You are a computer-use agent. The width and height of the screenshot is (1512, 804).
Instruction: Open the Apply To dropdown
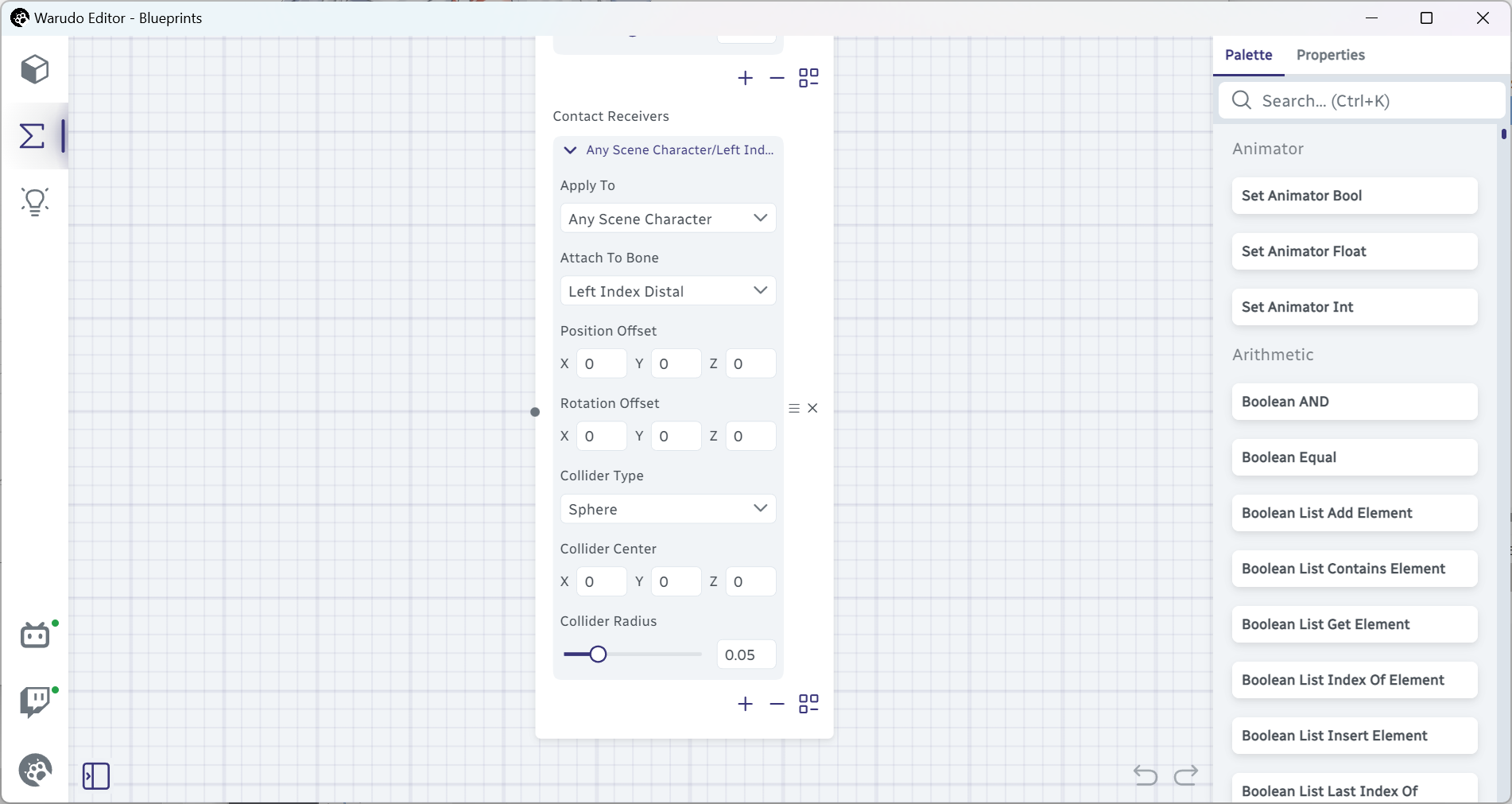point(668,219)
